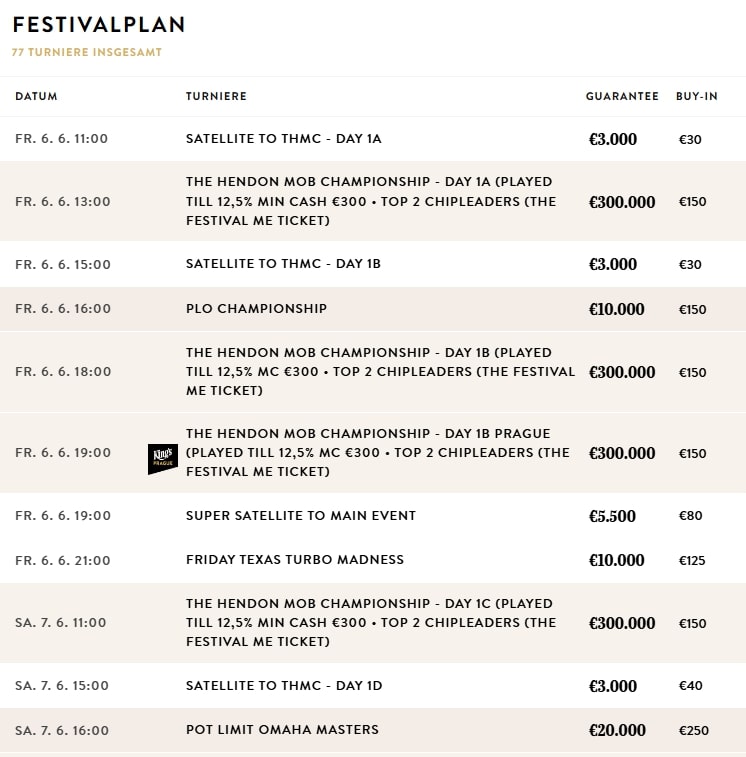Click the €20.000 guarantee amount
The image size is (746, 757).
(617, 730)
